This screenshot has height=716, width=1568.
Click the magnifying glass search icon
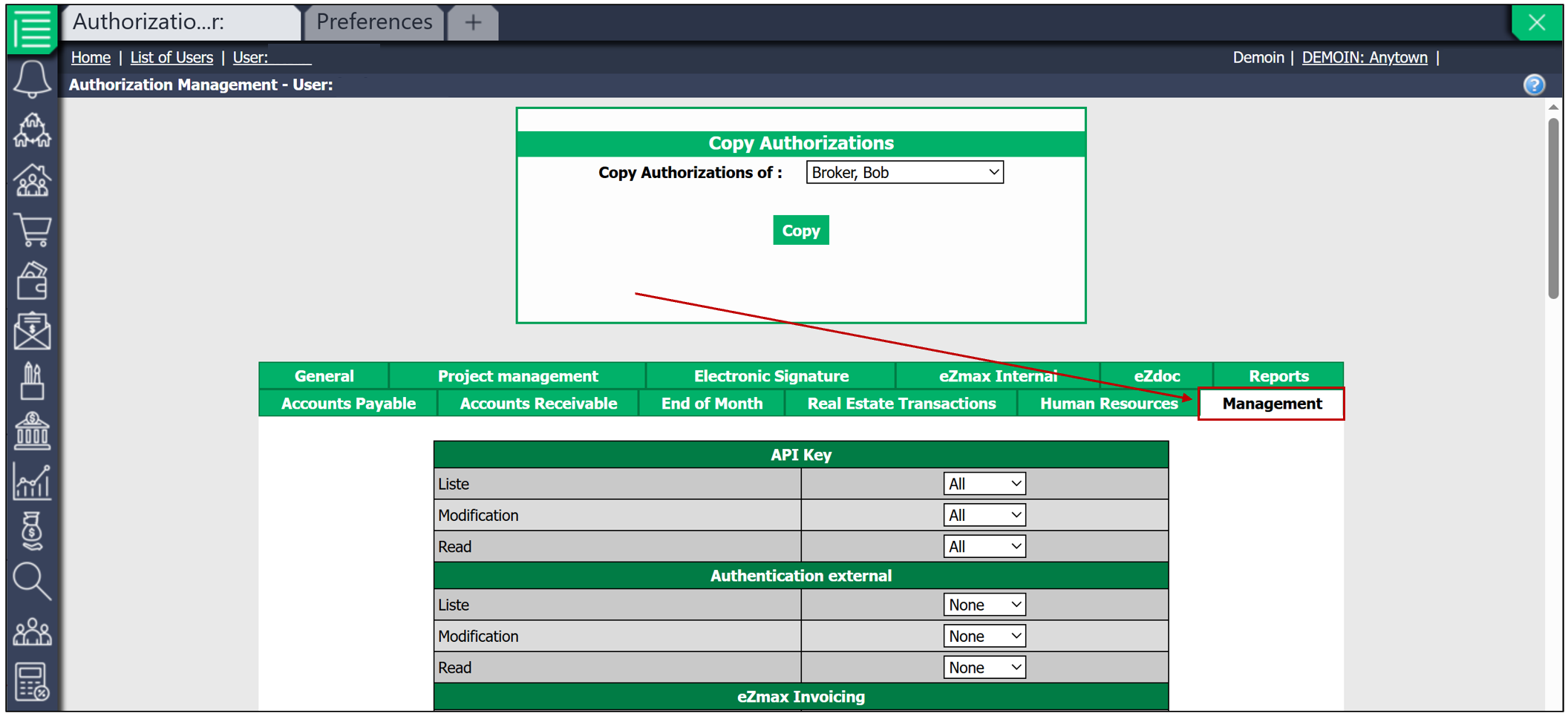32,581
